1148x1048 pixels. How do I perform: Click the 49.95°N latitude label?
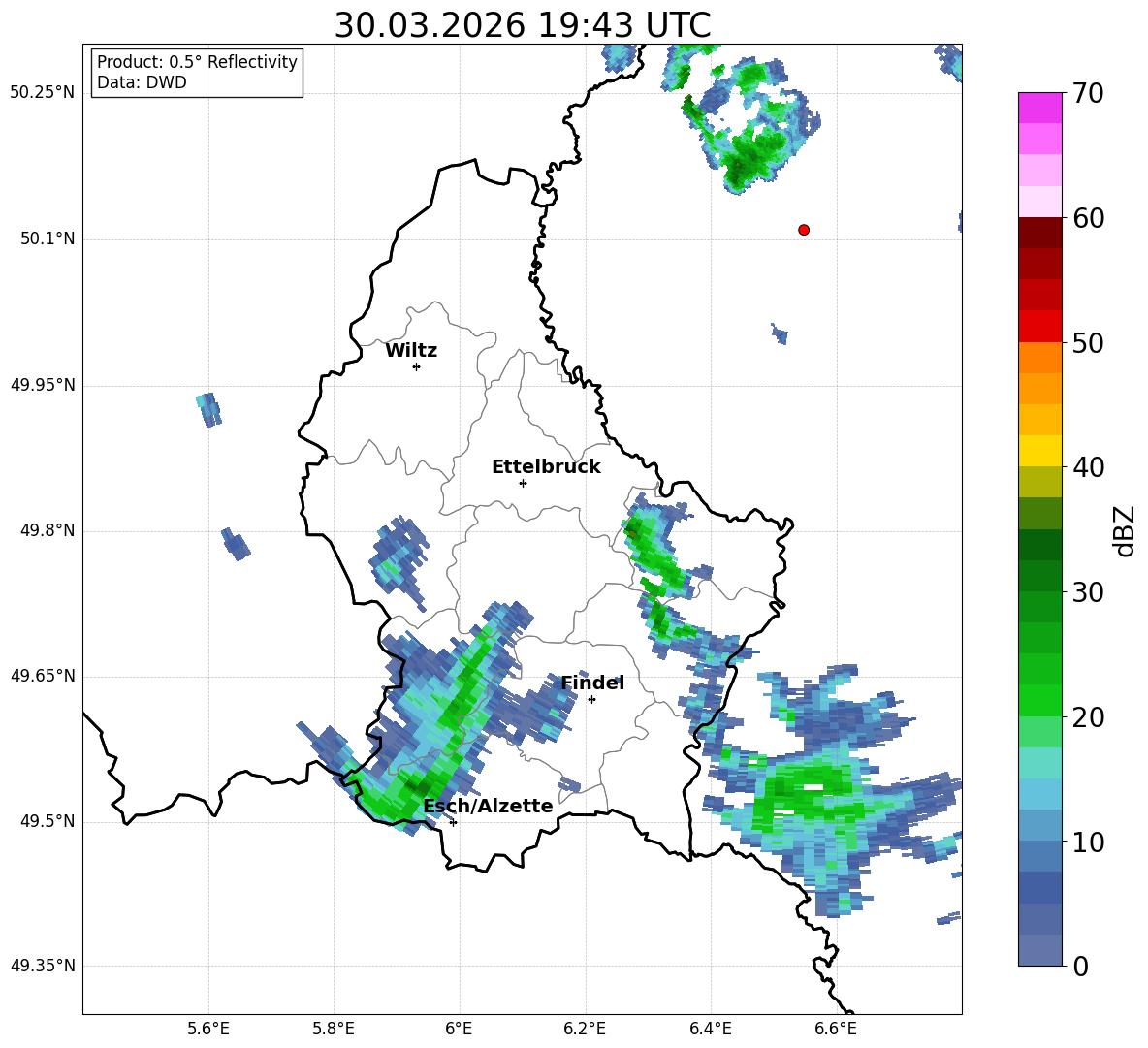[42, 385]
